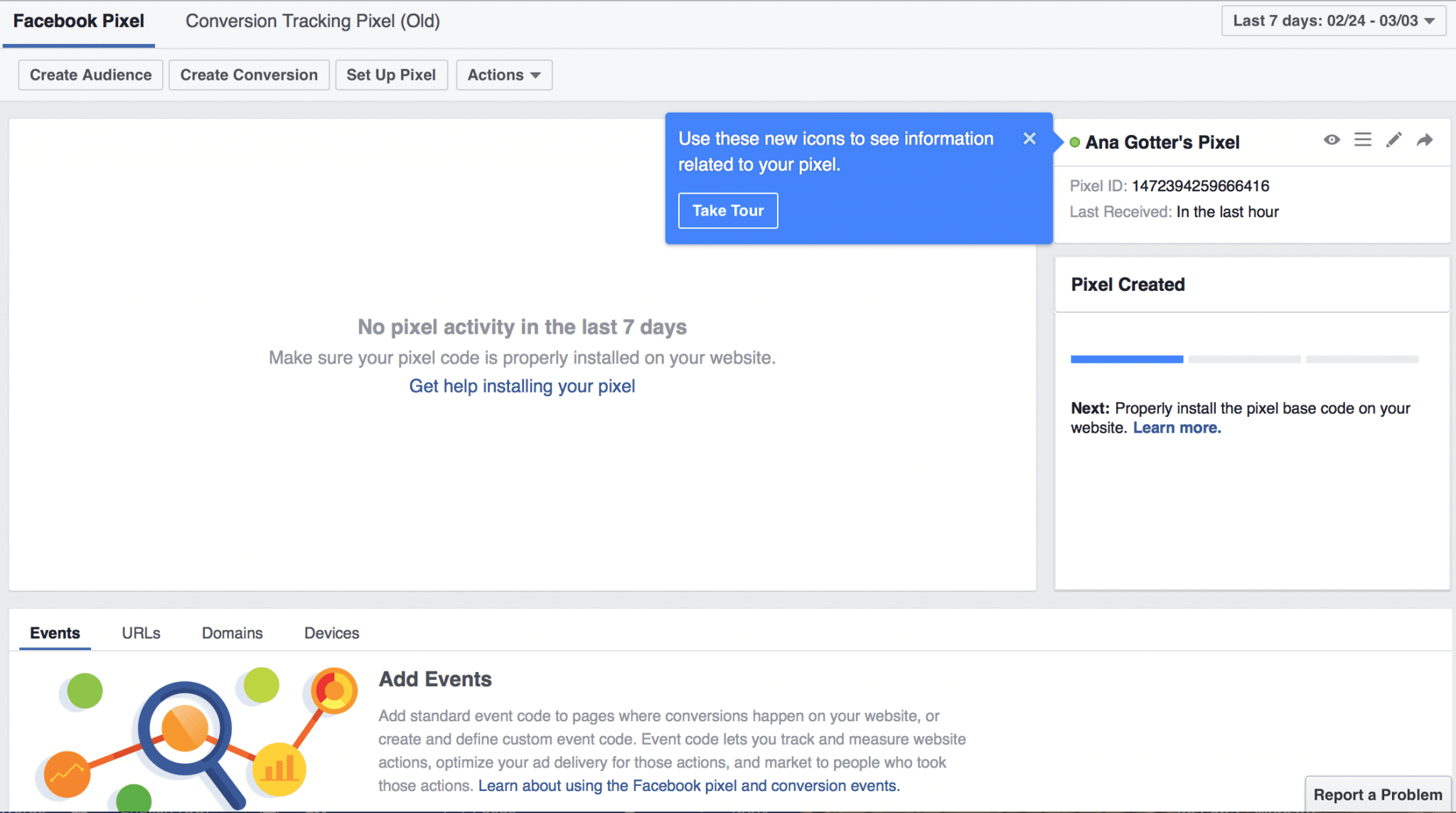
Task: Click the green status dot by pixel name
Action: click(x=1075, y=142)
